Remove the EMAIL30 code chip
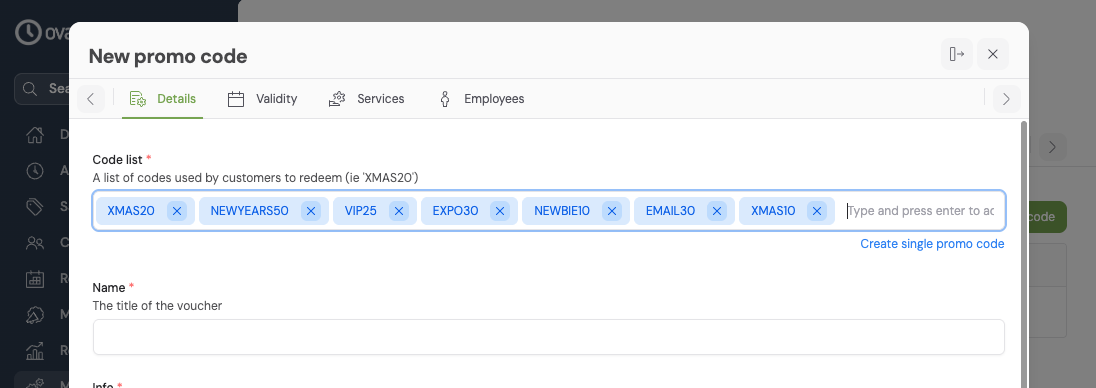 (x=716, y=210)
